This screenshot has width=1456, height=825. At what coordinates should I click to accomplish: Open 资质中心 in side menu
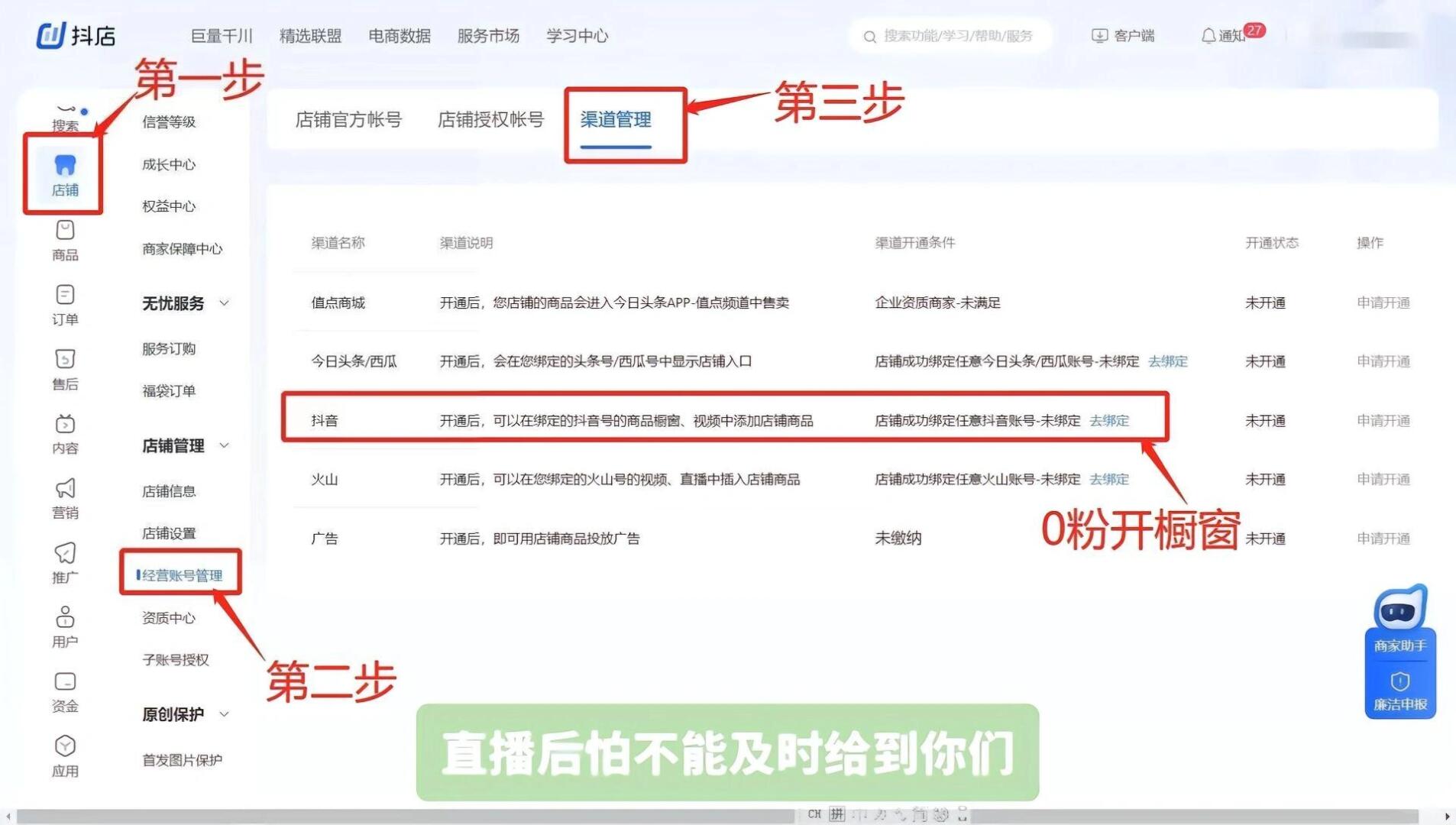pyautogui.click(x=169, y=618)
